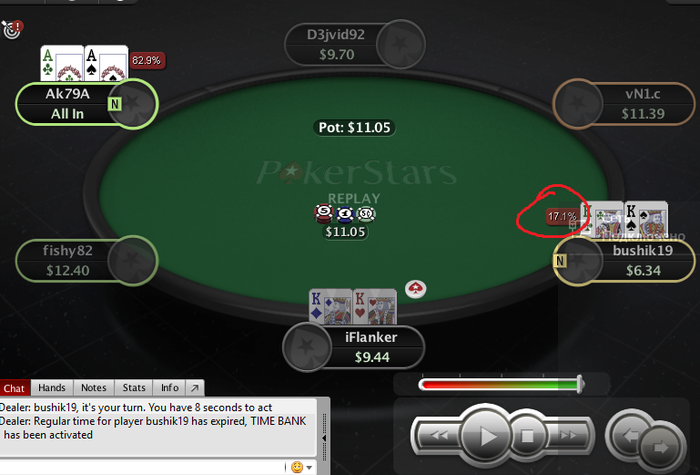700x475 pixels.
Task: Open the Info tab
Action: (170, 388)
